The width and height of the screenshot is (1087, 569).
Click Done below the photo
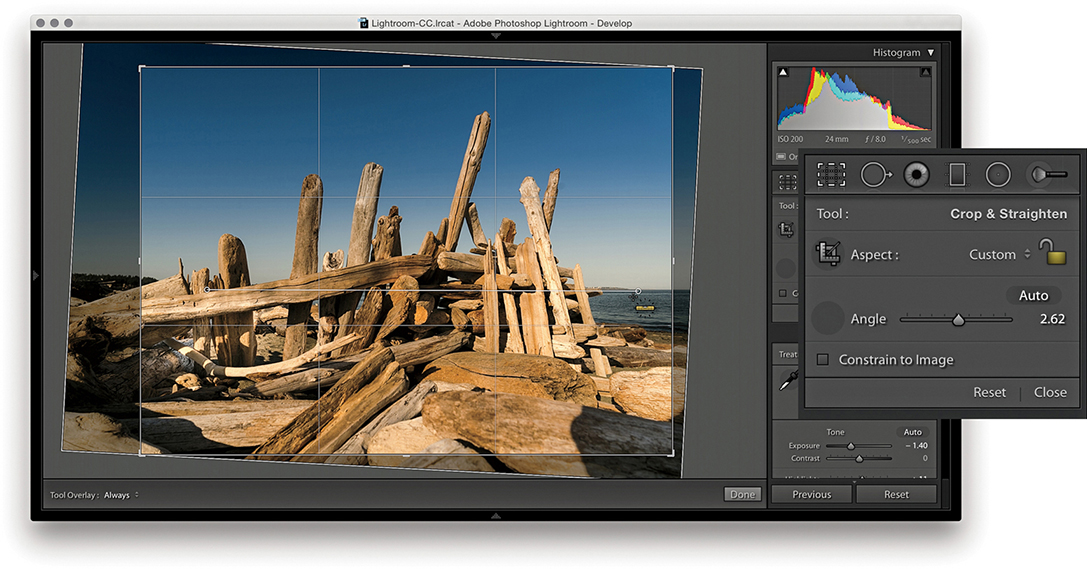click(742, 494)
